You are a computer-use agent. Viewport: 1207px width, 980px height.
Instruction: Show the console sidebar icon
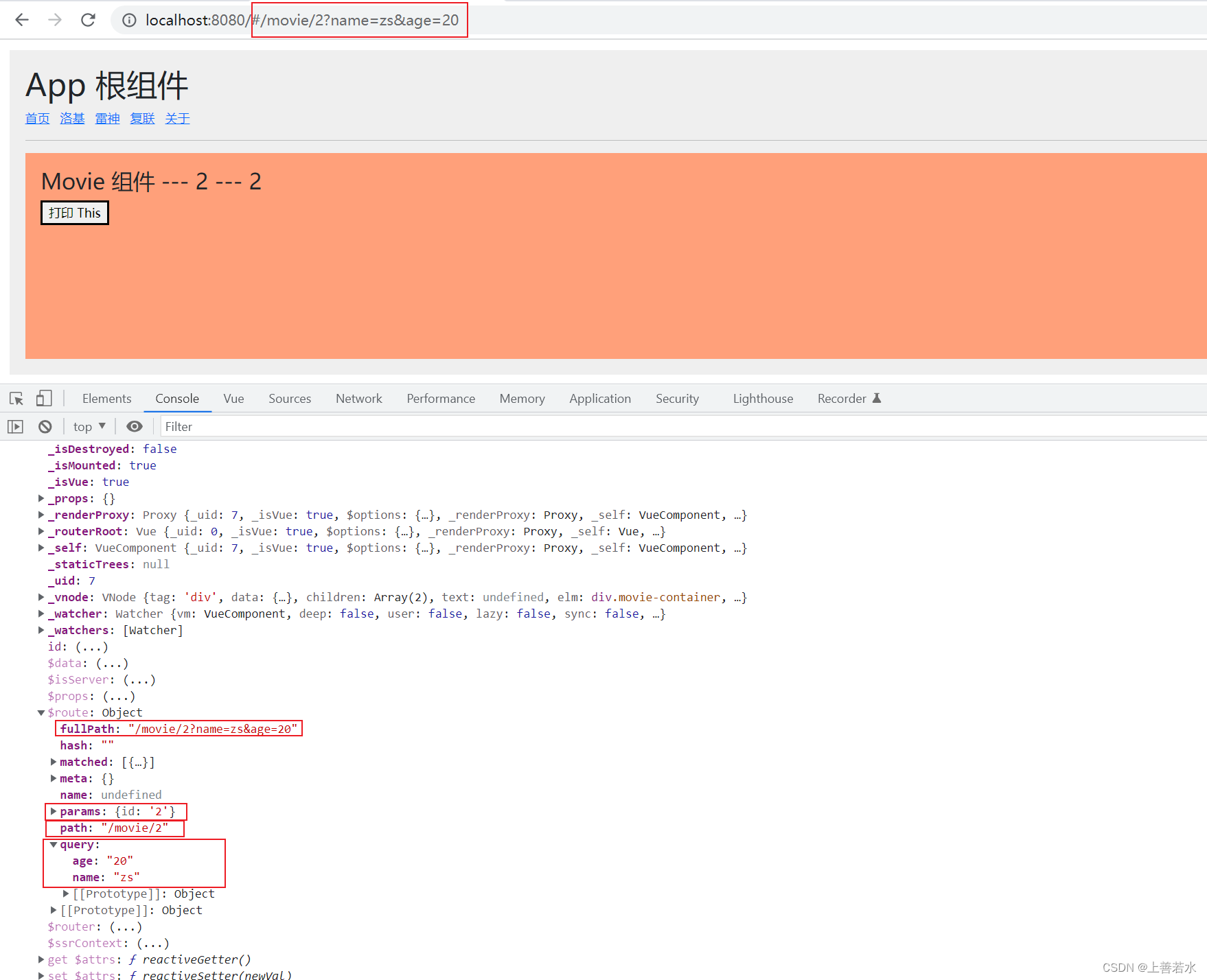click(15, 427)
